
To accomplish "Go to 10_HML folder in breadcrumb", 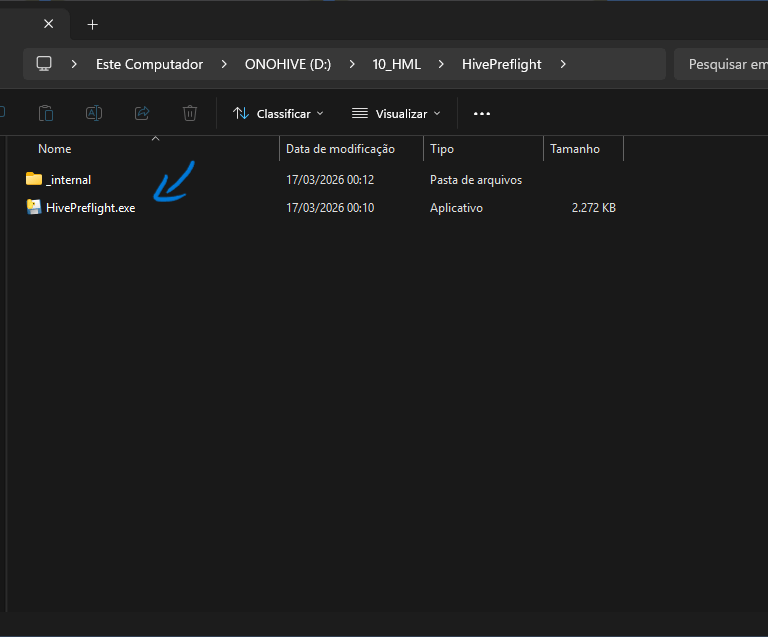I will click(x=397, y=64).
